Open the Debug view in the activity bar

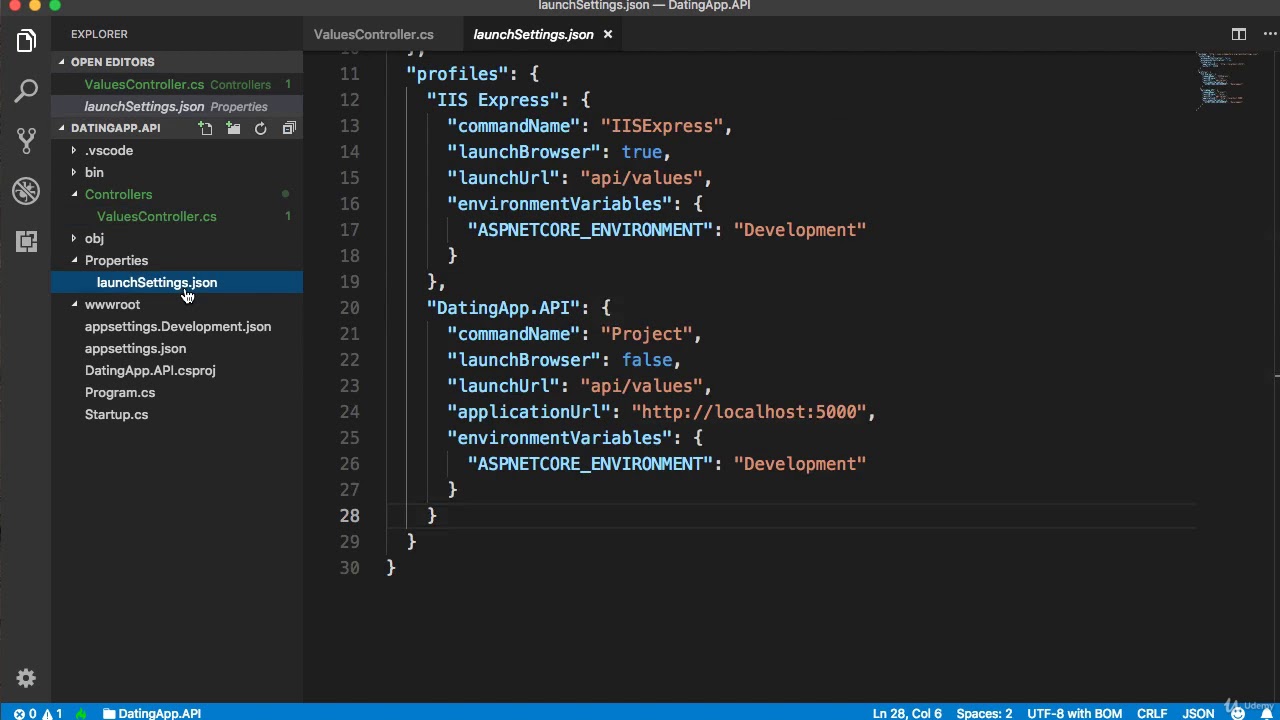tap(26, 190)
